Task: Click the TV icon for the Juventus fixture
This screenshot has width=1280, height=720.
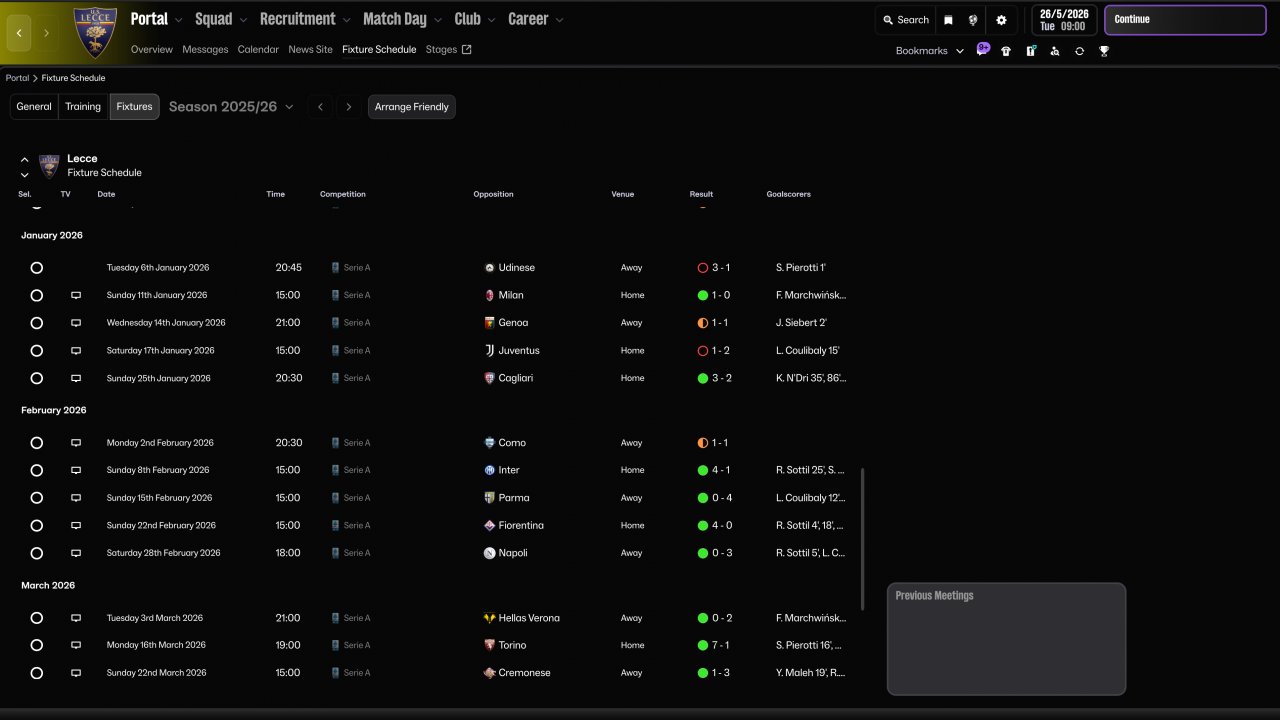Action: coord(75,351)
